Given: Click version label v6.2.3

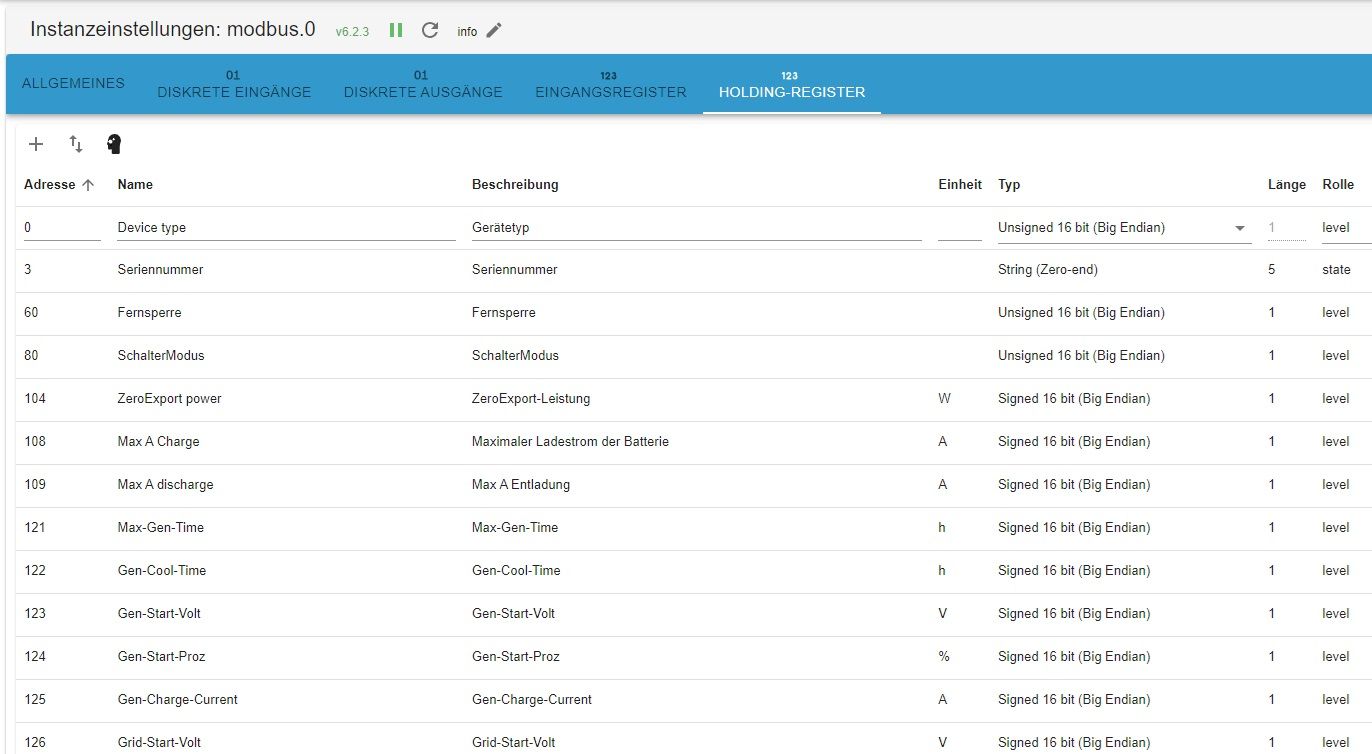Looking at the screenshot, I should (352, 32).
